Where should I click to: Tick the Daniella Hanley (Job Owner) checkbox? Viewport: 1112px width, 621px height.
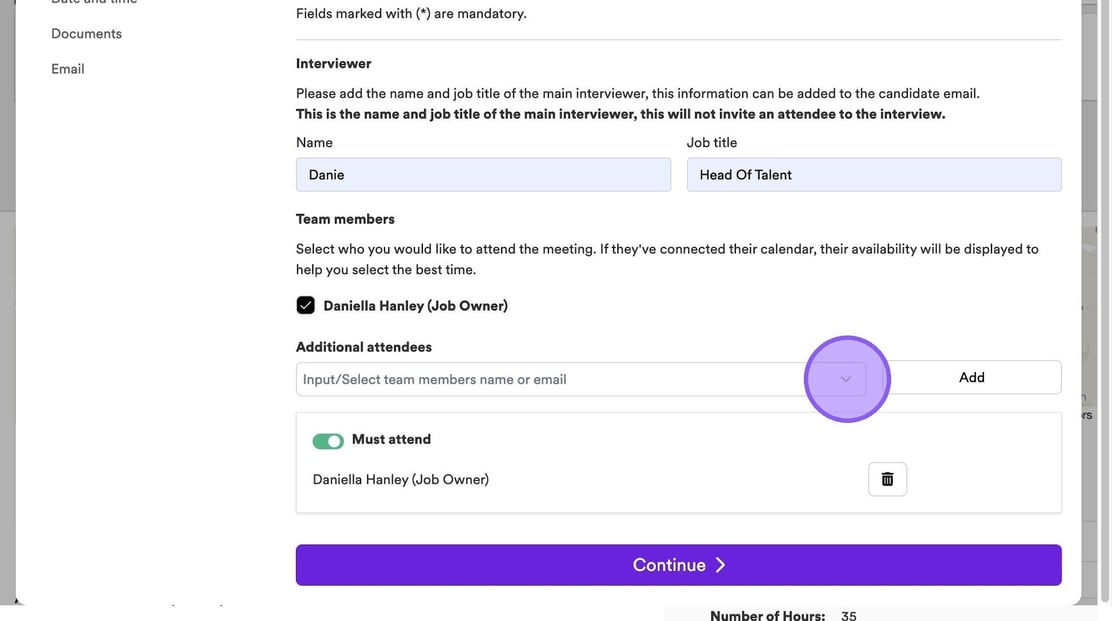306,306
